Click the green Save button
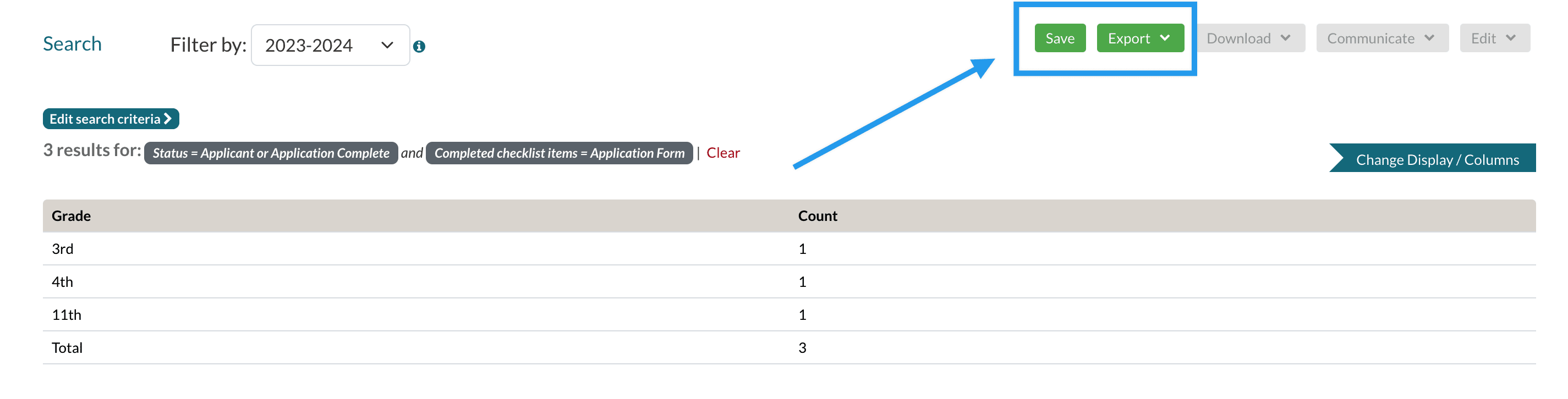The width and height of the screenshot is (1568, 399). tap(1059, 38)
